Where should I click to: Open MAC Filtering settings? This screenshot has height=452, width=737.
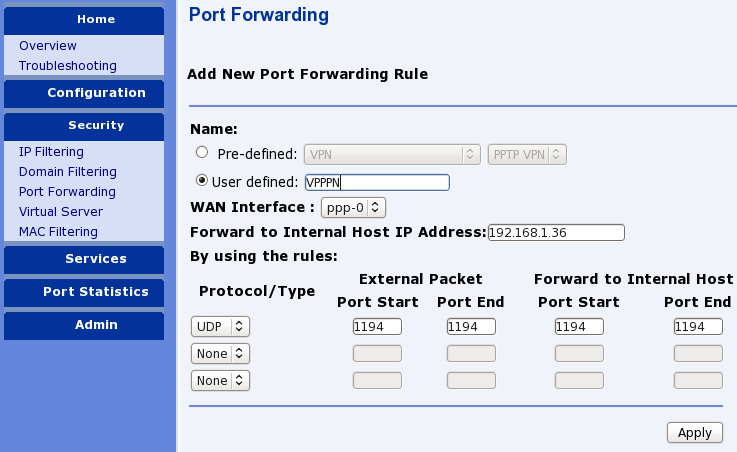coord(58,232)
